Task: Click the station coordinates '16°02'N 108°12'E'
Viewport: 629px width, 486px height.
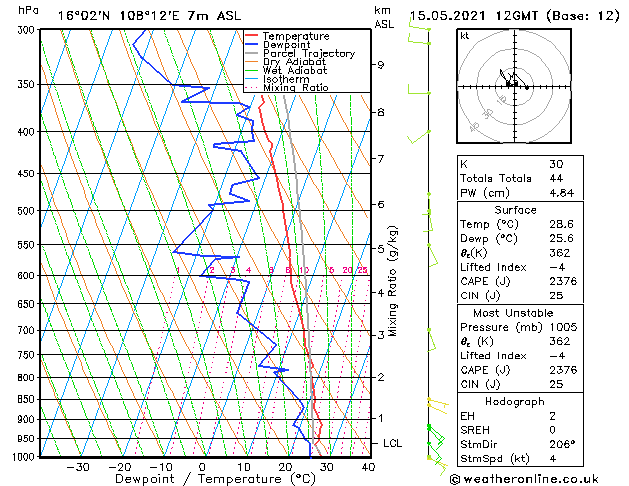Action: point(119,16)
